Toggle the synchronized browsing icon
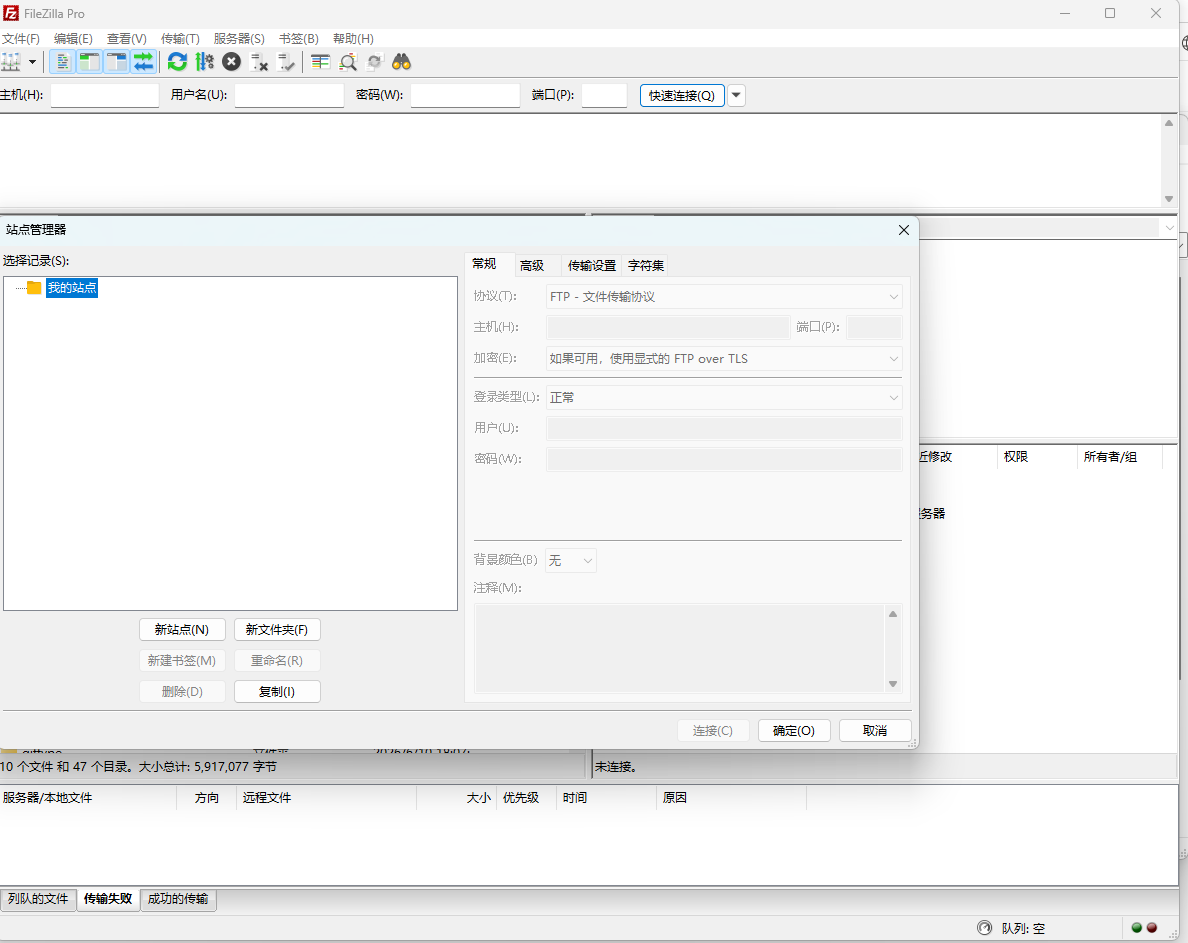The image size is (1188, 943). (374, 62)
